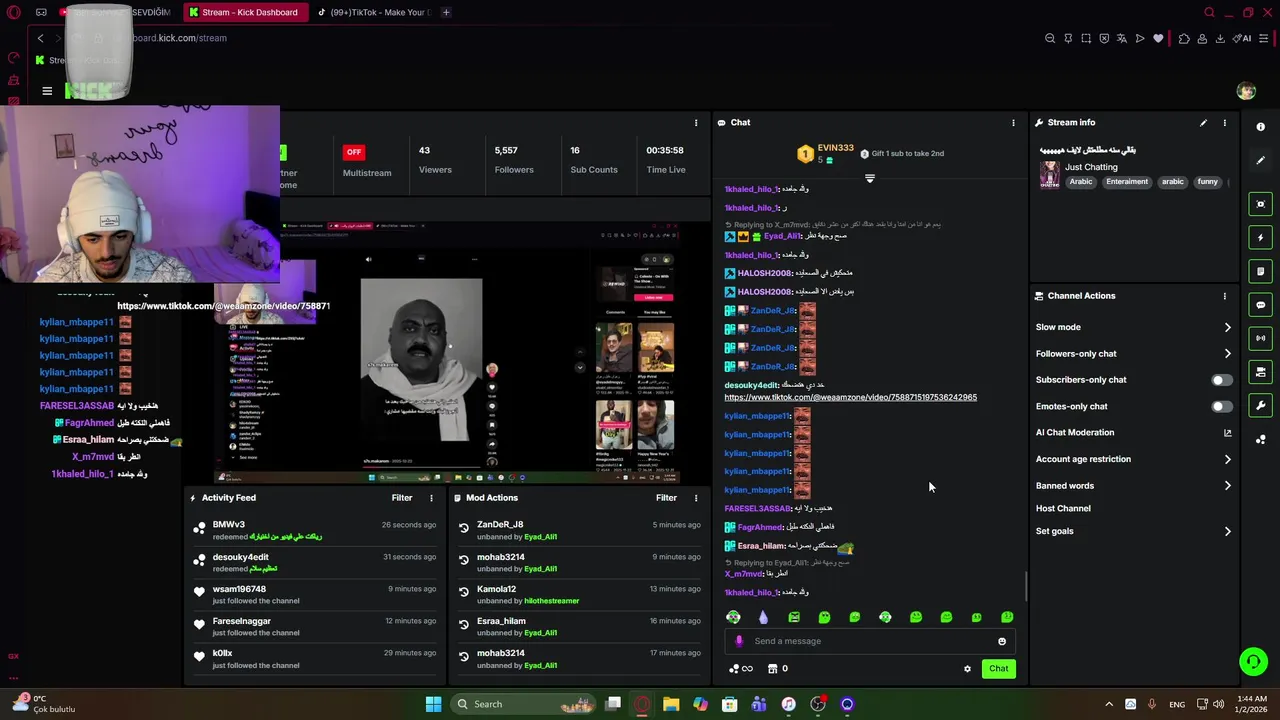Open a new browser tab
The width and height of the screenshot is (1280, 720).
coord(446,12)
